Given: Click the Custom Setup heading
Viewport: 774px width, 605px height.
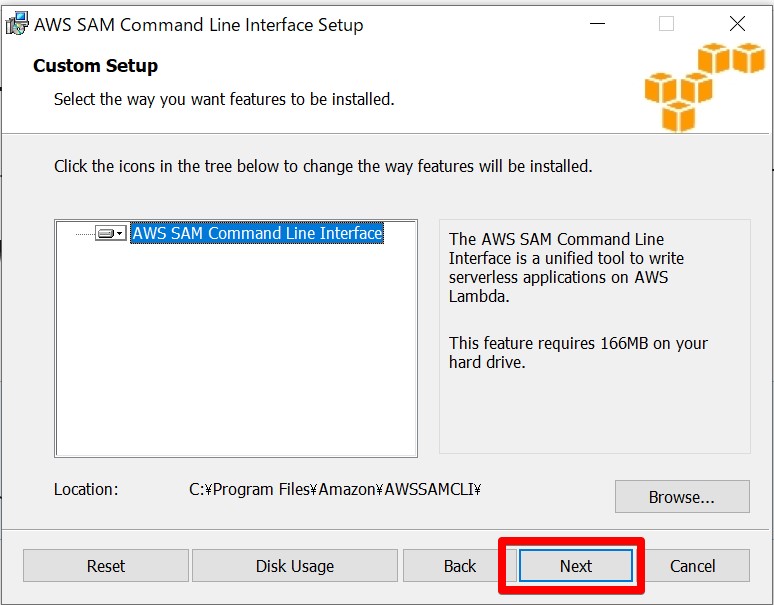Looking at the screenshot, I should [x=95, y=66].
